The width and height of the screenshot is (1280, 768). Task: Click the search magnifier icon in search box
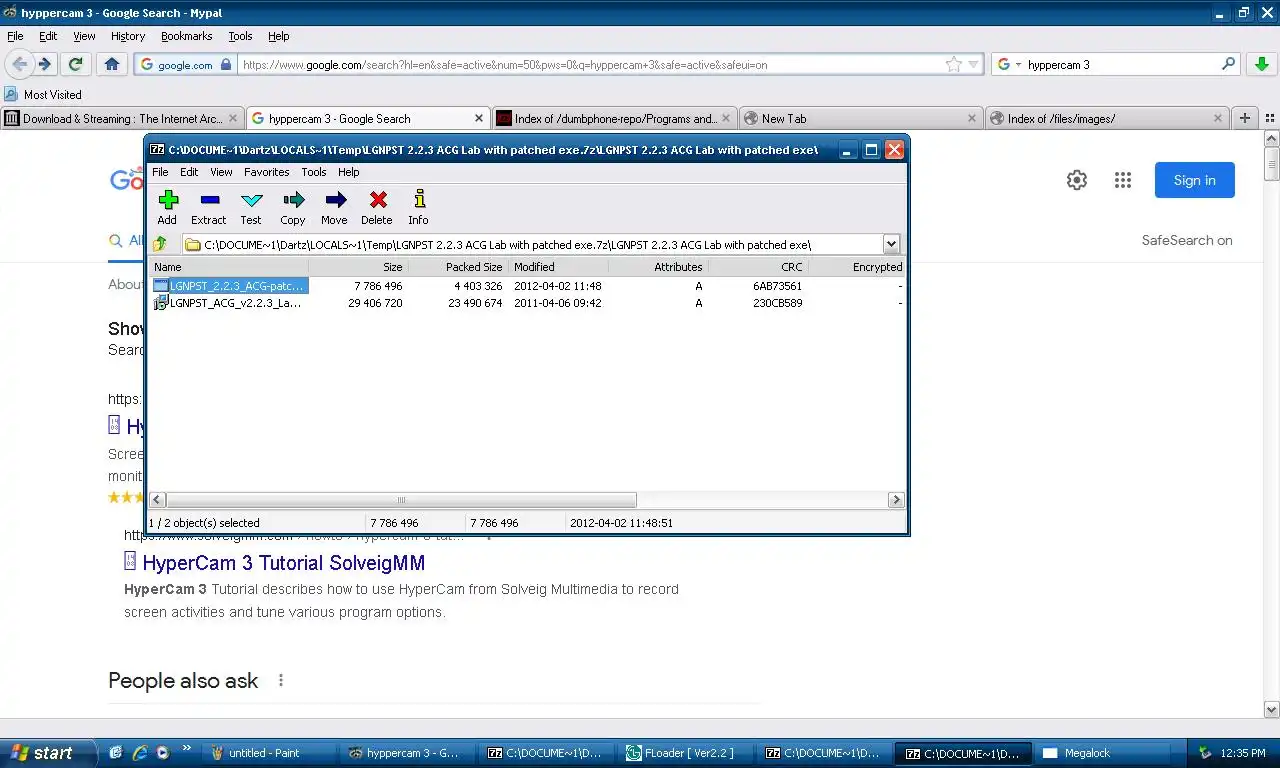[x=1228, y=64]
